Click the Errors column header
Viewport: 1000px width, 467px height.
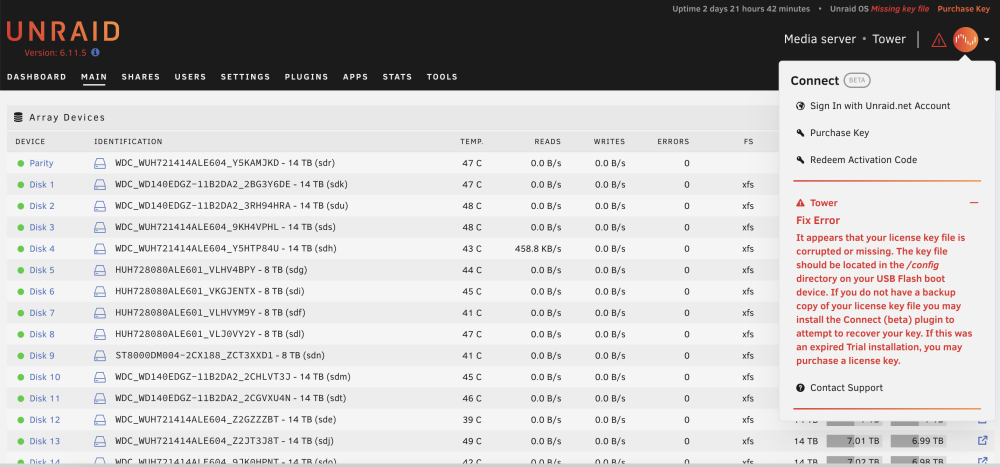click(673, 142)
